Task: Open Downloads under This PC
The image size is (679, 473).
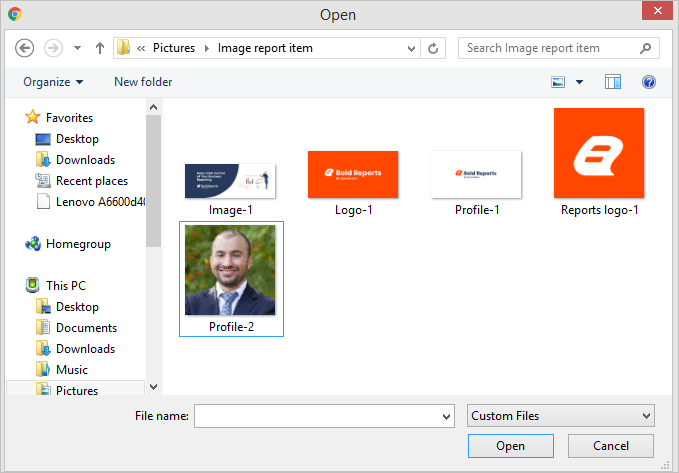Action: click(x=85, y=349)
